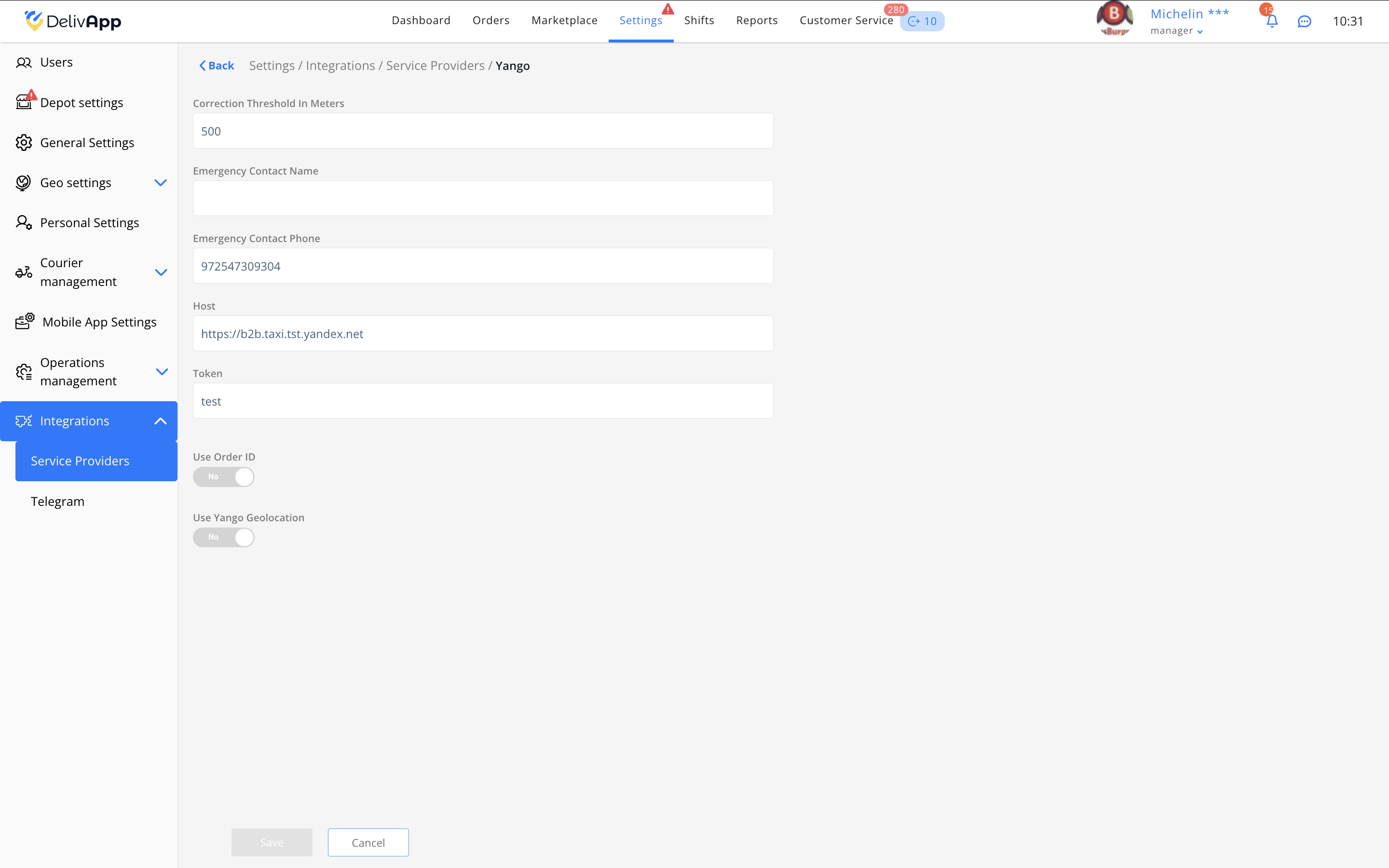Go to the Orders tab
This screenshot has width=1389, height=868.
point(491,21)
